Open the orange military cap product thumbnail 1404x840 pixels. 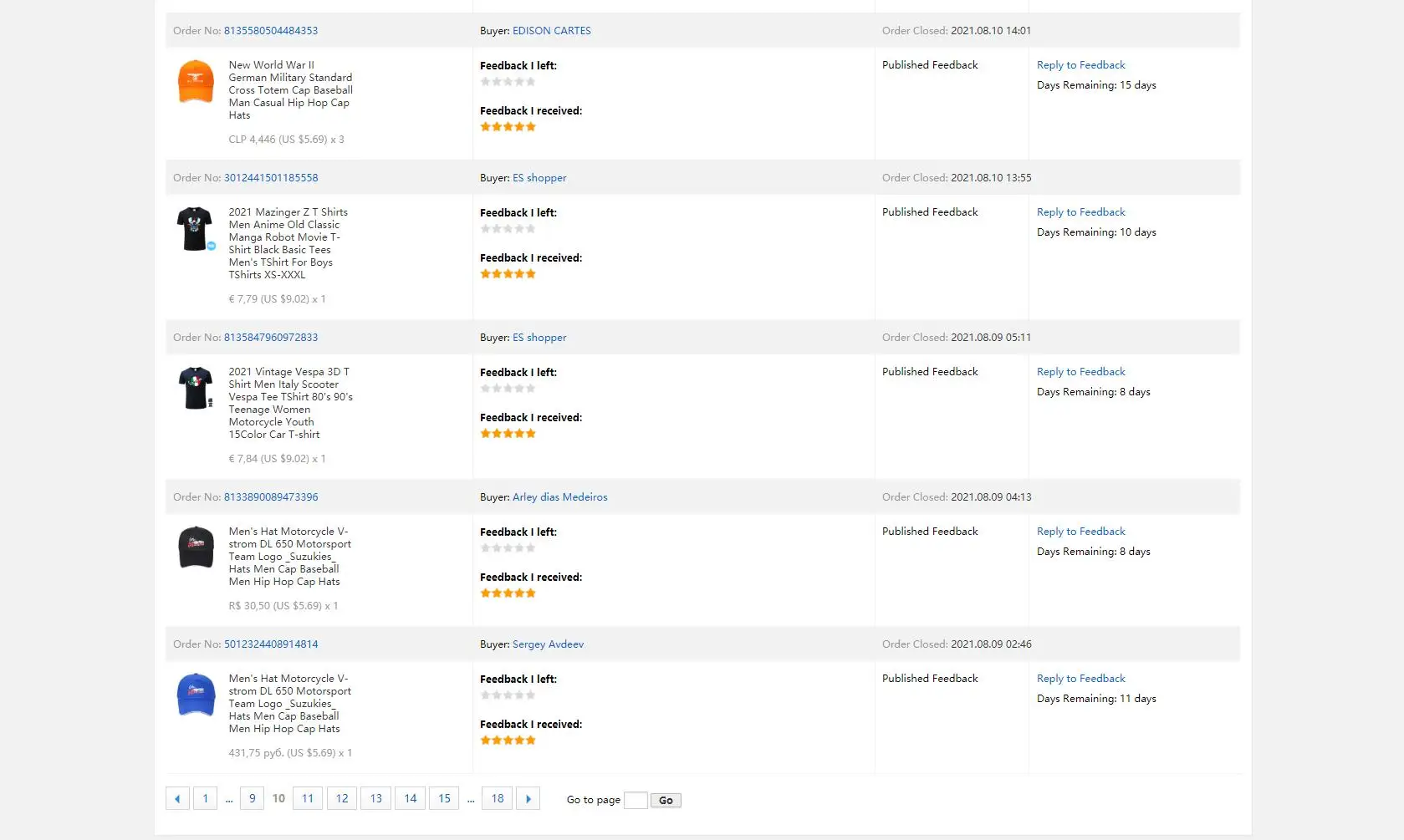[x=196, y=82]
